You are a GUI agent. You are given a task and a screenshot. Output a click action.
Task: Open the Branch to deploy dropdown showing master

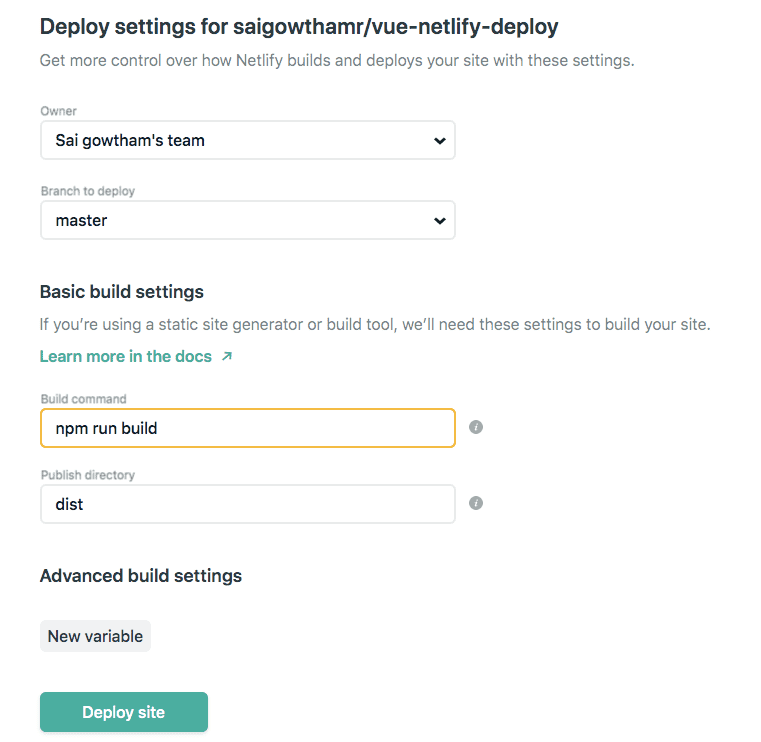point(248,220)
